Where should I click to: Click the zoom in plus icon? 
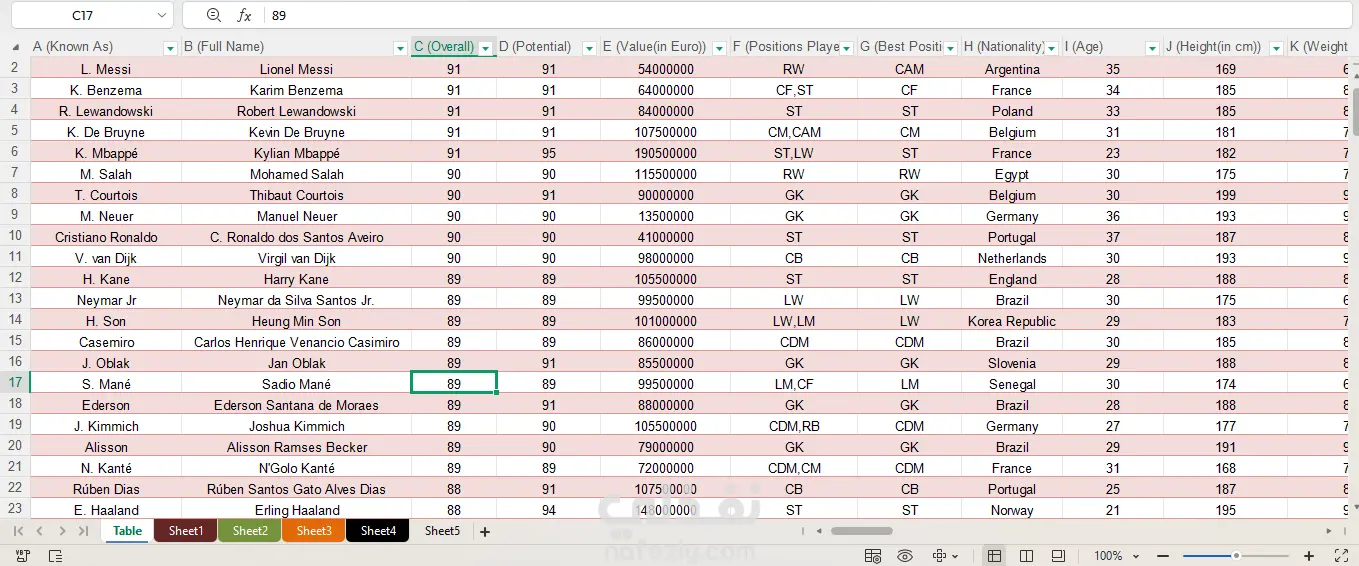(1309, 556)
